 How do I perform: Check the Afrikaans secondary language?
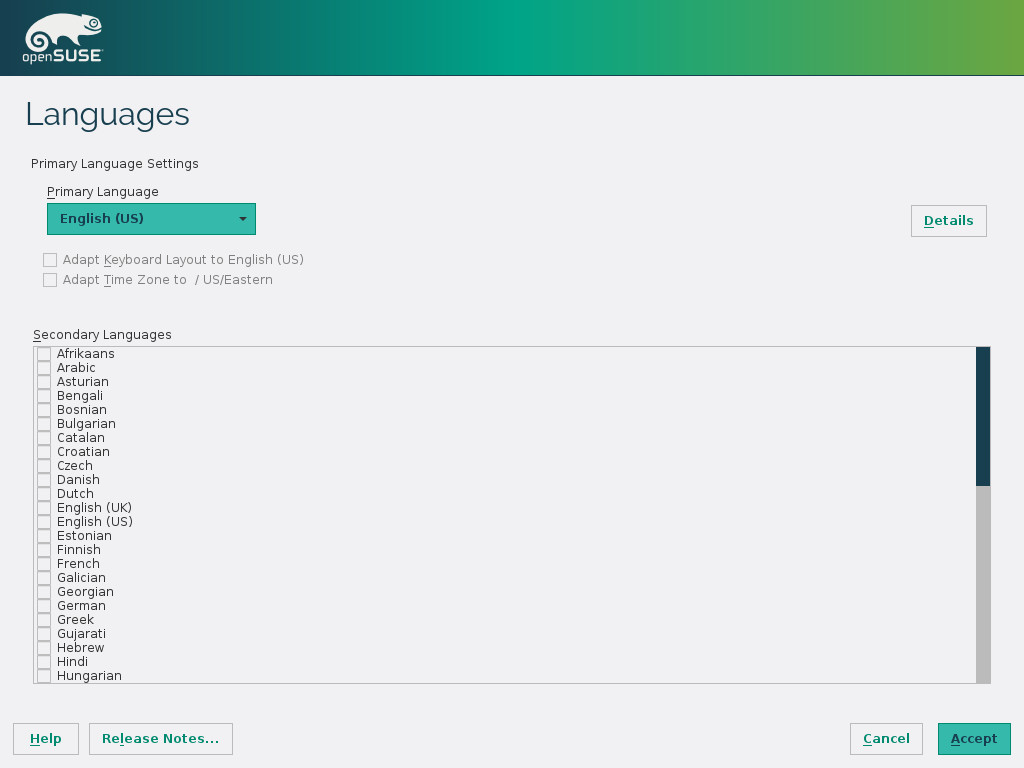tap(44, 354)
